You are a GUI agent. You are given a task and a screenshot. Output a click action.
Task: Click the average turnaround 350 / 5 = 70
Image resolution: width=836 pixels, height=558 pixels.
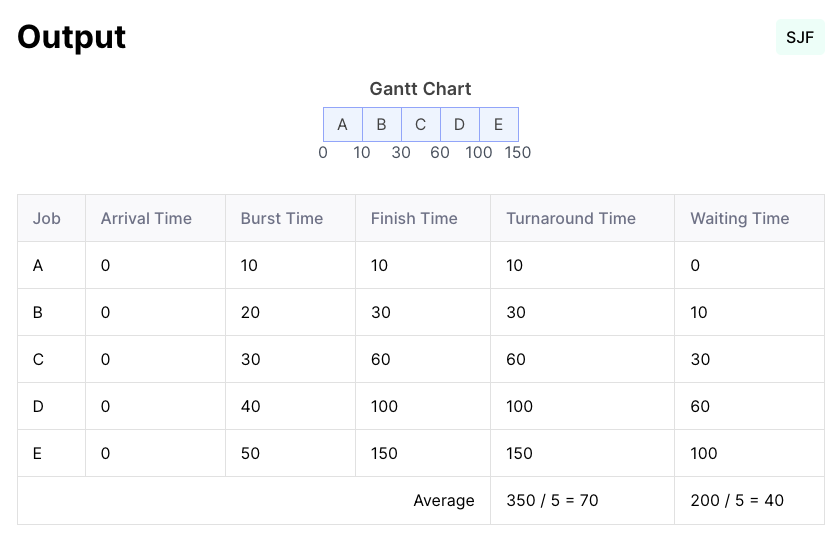(x=552, y=500)
